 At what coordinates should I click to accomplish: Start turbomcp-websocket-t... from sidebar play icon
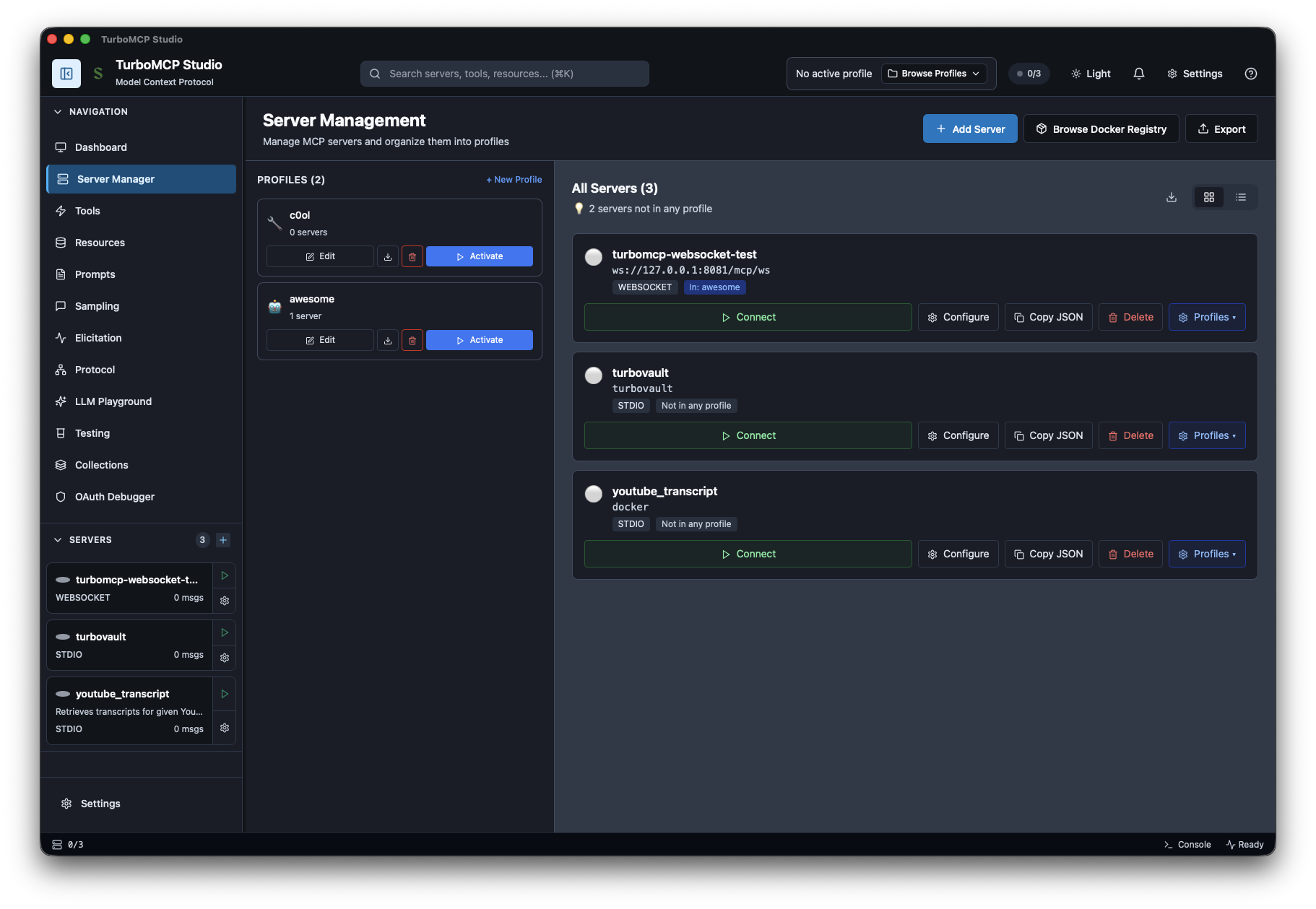point(225,575)
